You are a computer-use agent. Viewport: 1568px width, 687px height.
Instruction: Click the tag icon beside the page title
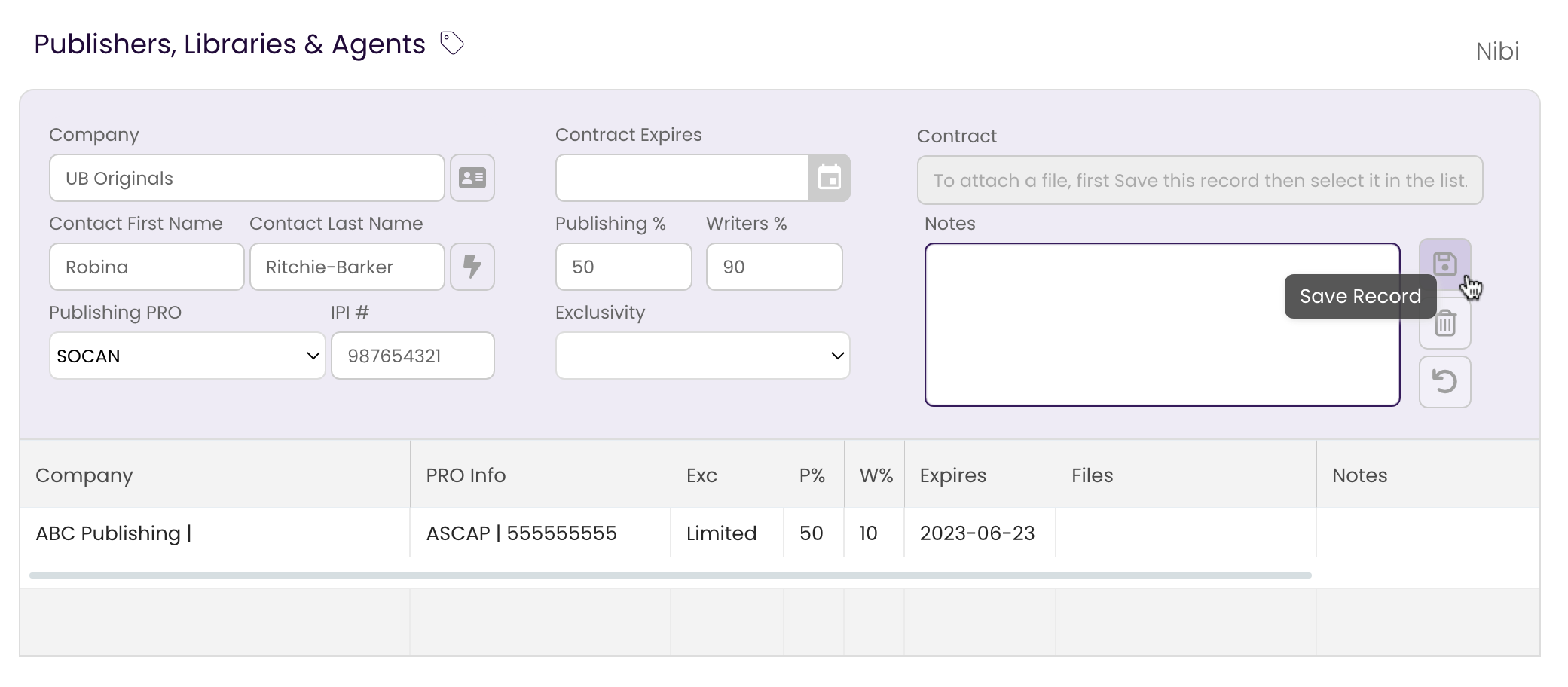click(451, 44)
